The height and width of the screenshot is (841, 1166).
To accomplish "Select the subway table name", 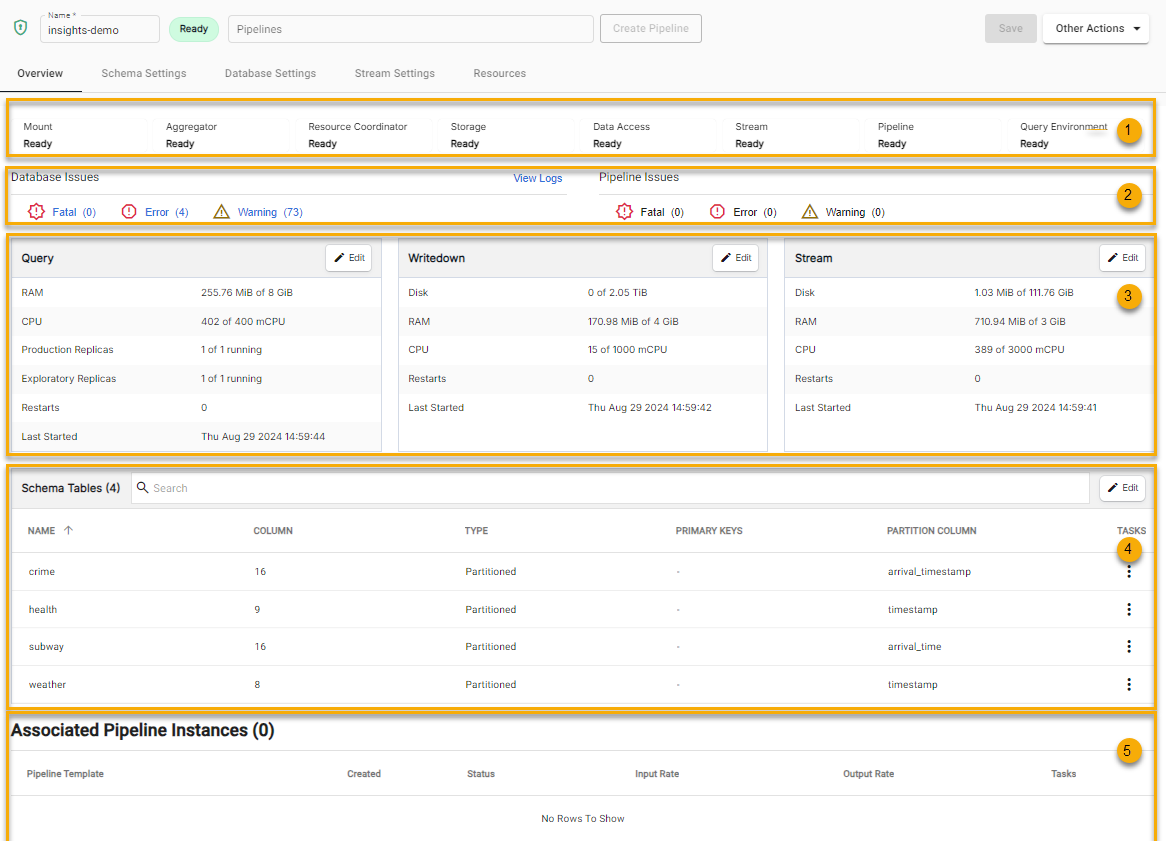I will pyautogui.click(x=46, y=646).
